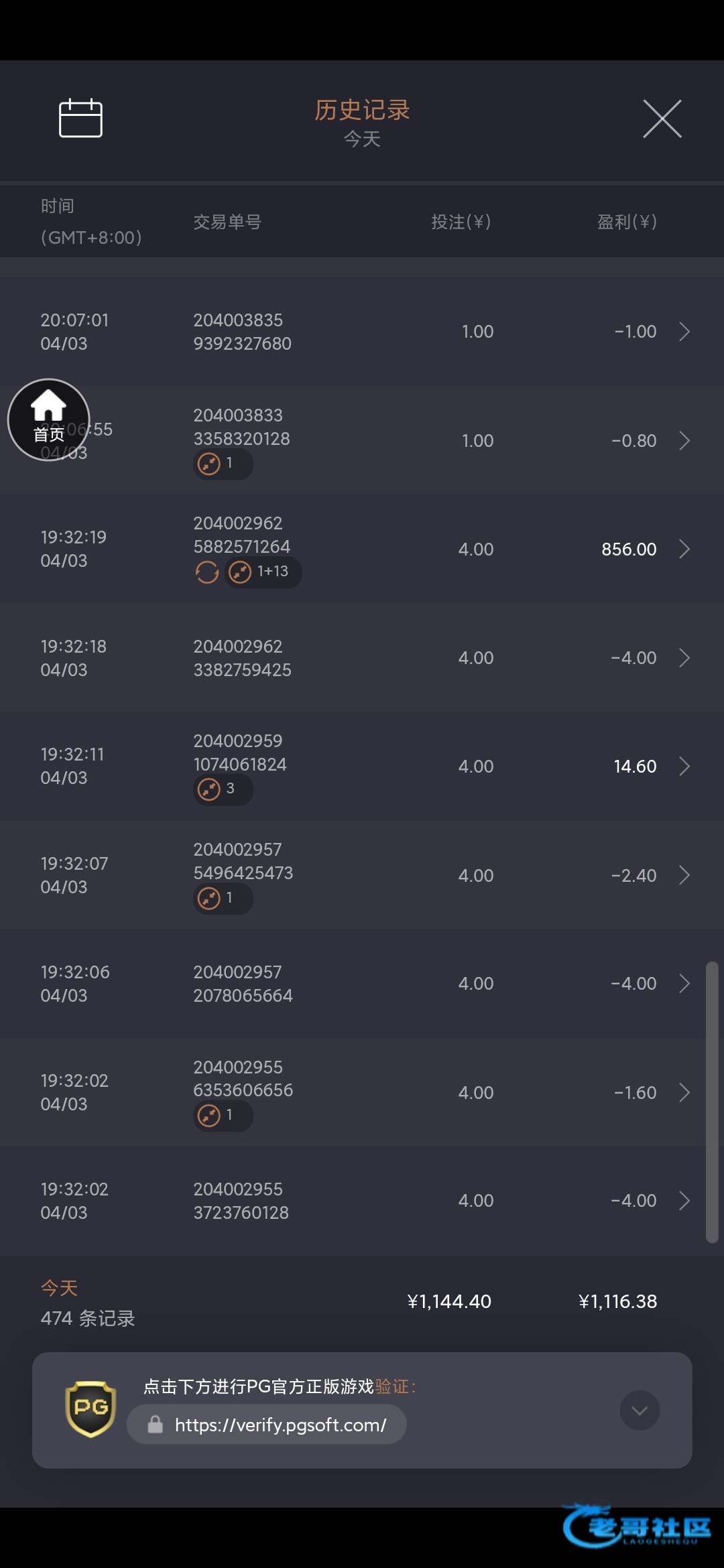
Task: Tap the floating home button
Action: (x=48, y=420)
